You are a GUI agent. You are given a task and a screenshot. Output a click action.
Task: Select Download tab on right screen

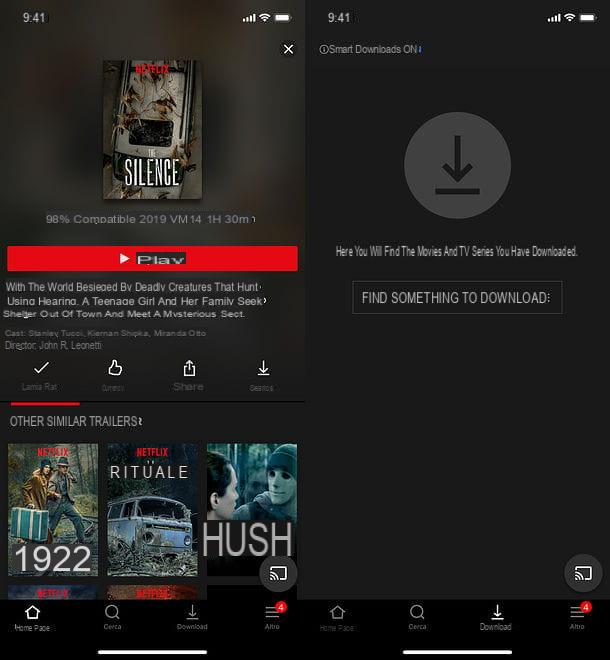496,617
